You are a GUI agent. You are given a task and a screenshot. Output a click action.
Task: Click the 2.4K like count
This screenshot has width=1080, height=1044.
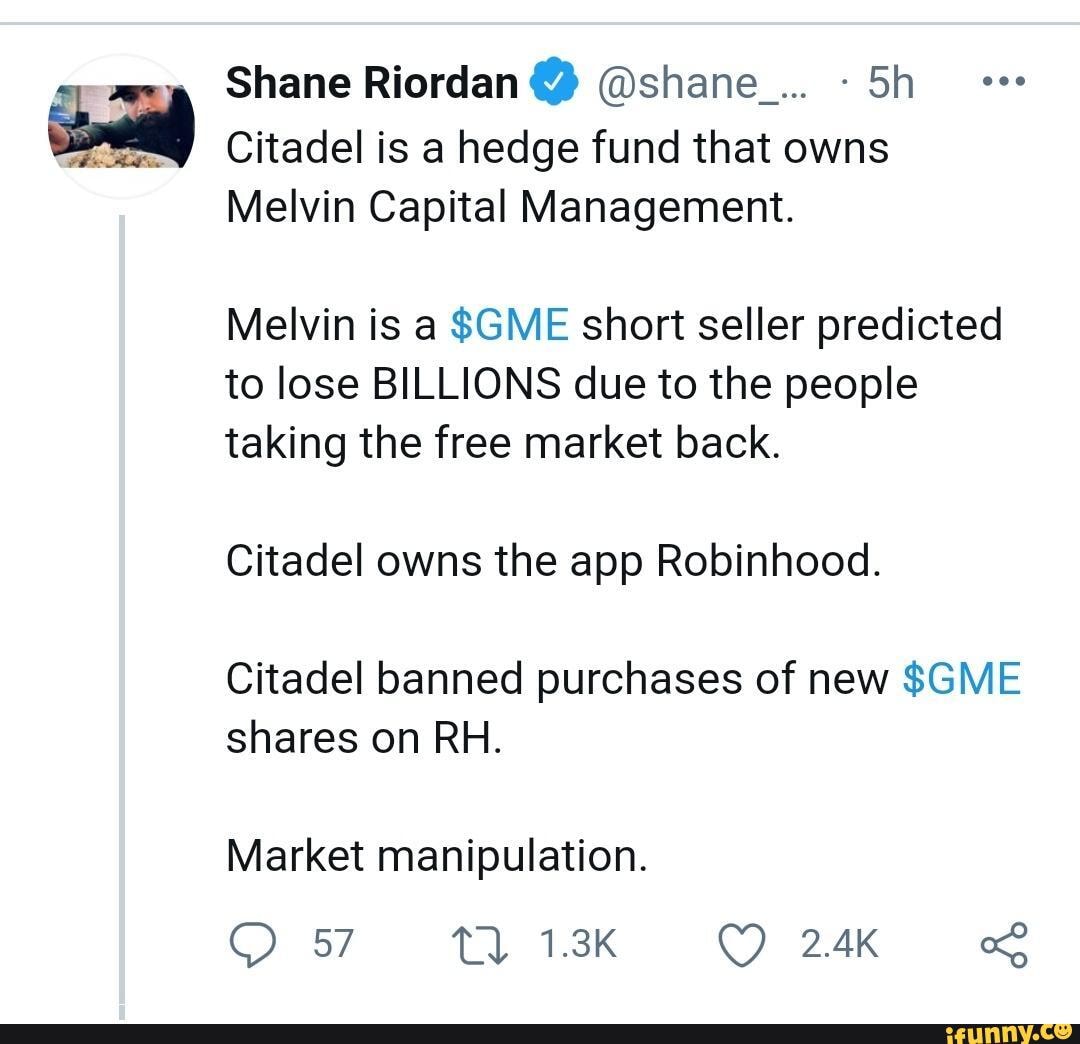click(838, 941)
